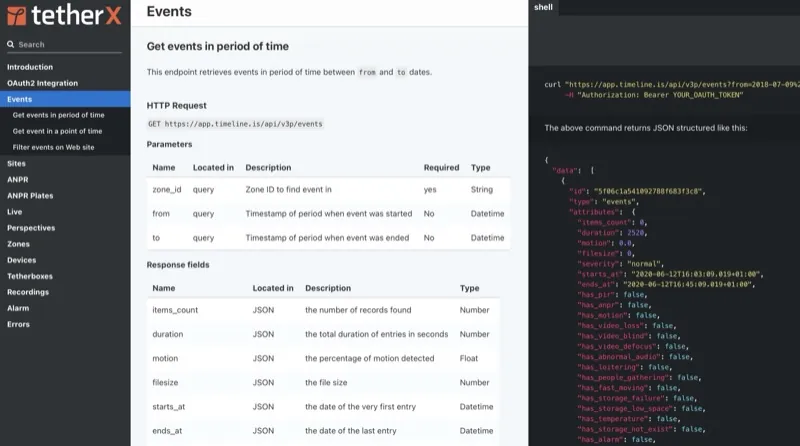Click the JSON "severity" line
The image size is (800, 446).
(620, 264)
